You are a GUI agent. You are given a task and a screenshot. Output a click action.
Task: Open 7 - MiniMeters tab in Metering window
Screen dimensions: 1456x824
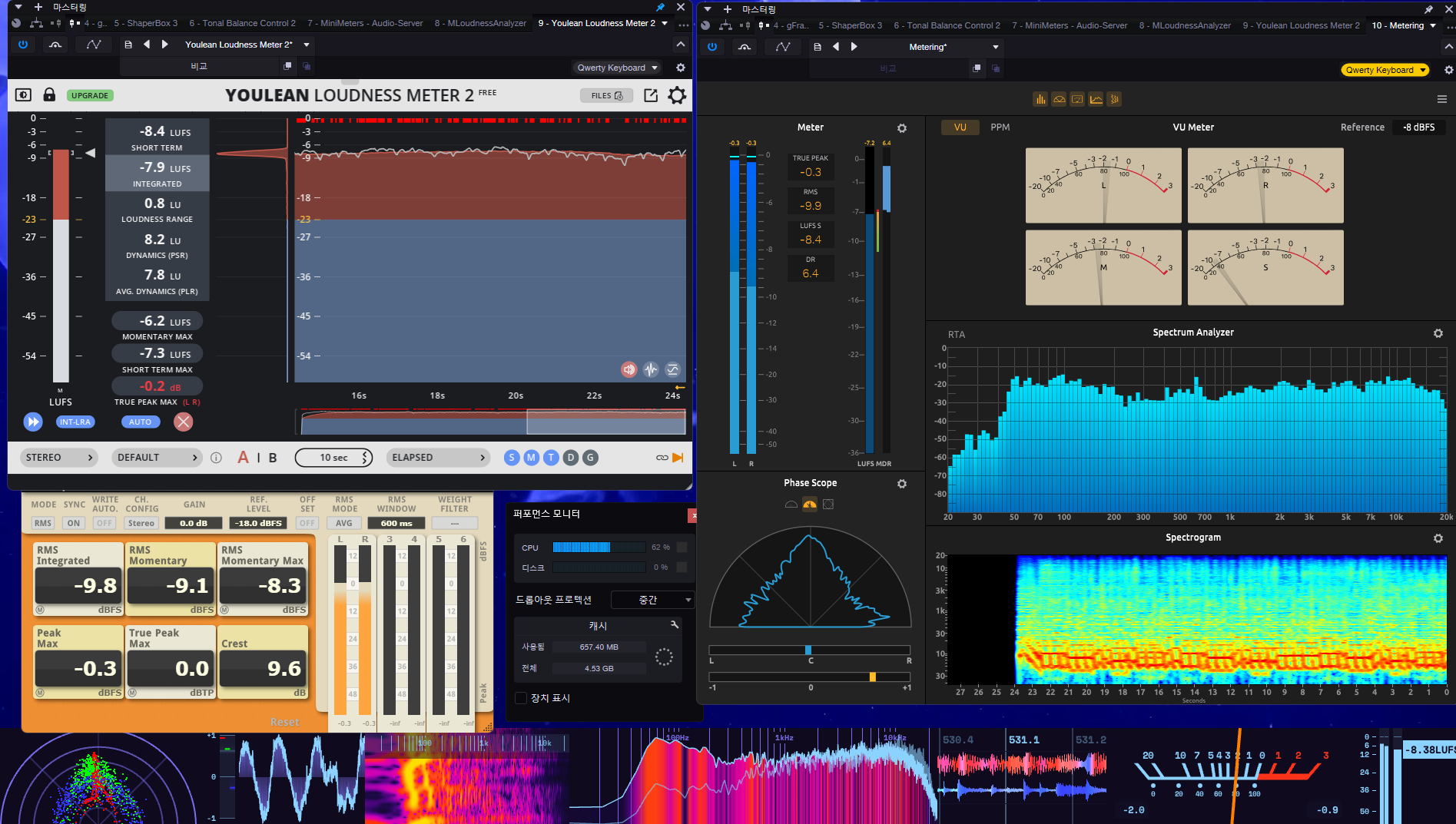1070,25
